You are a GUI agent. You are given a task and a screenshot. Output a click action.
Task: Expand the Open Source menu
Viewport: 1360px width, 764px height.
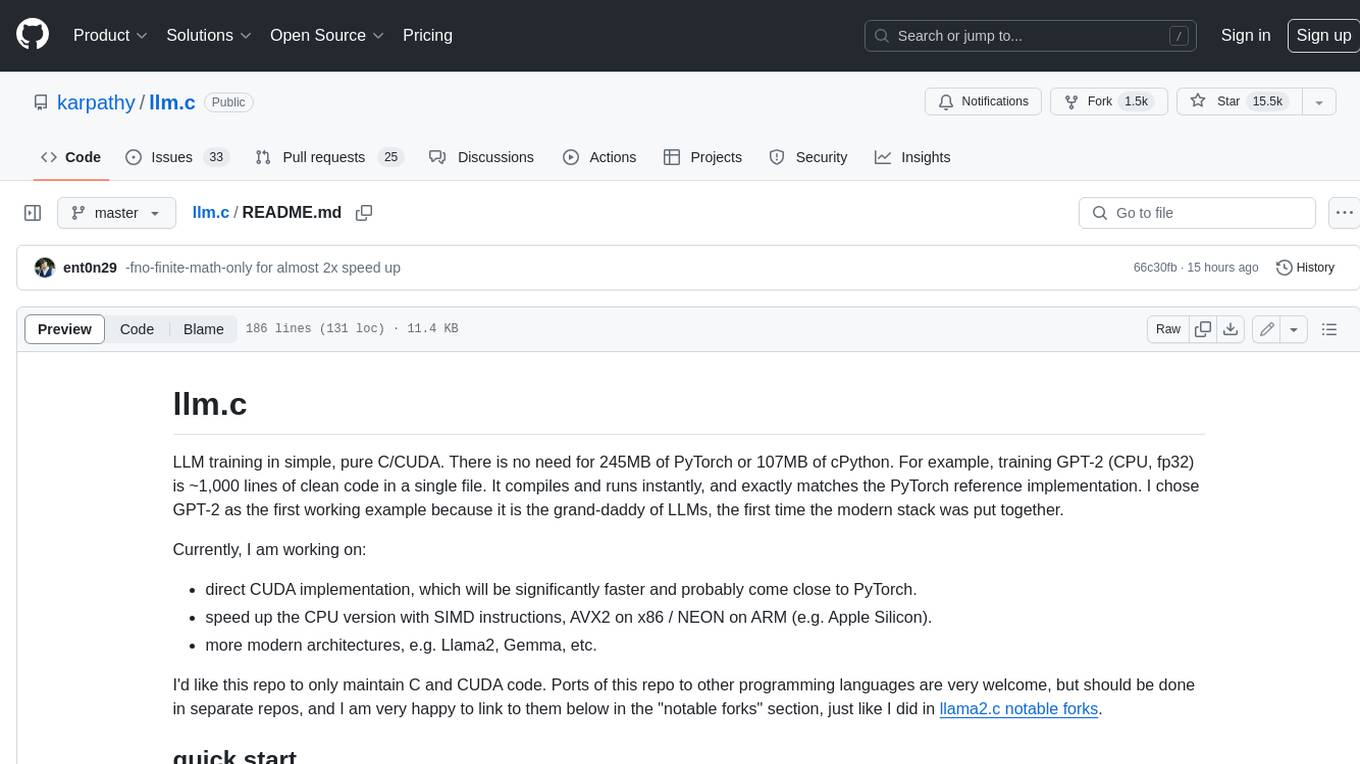click(x=327, y=35)
